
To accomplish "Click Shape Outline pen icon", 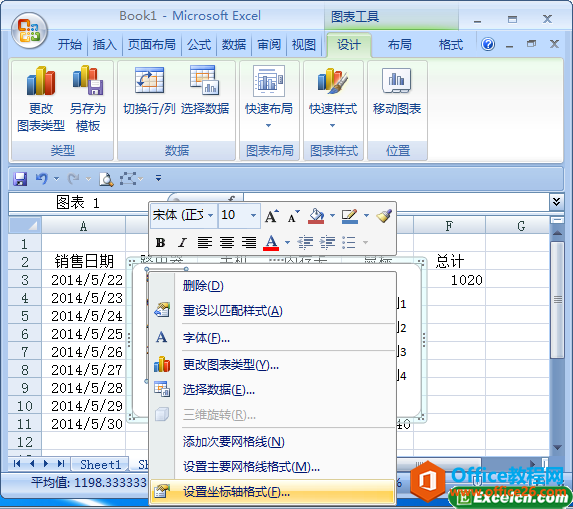I will pos(350,216).
